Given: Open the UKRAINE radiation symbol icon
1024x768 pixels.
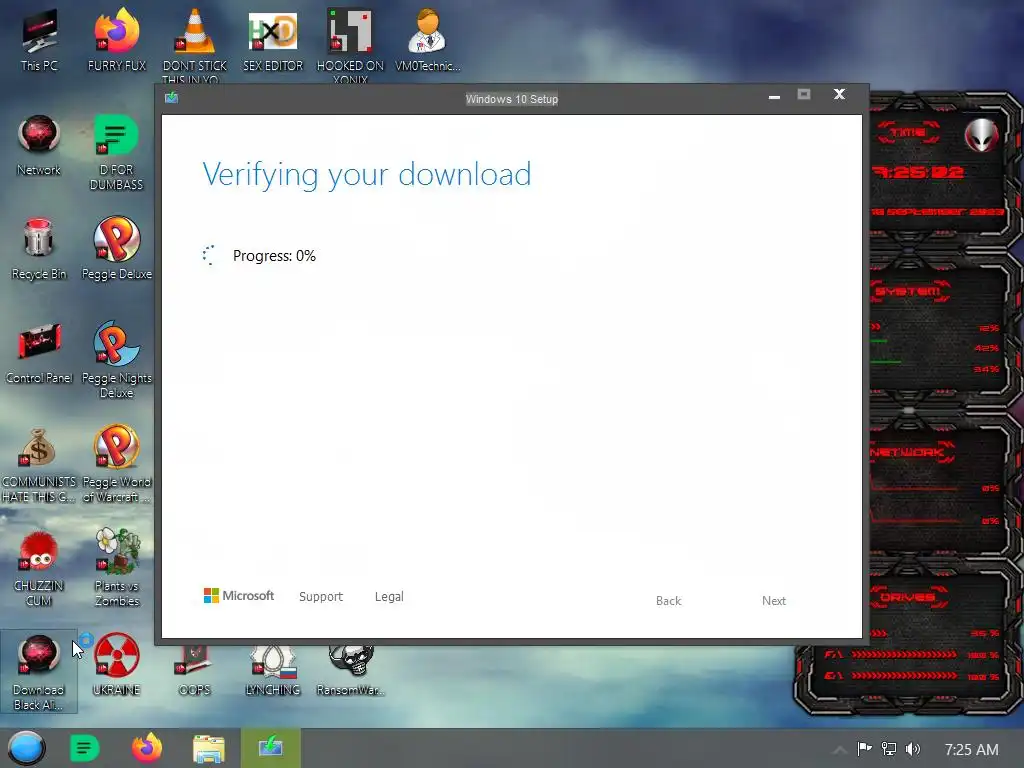Looking at the screenshot, I should point(117,665).
